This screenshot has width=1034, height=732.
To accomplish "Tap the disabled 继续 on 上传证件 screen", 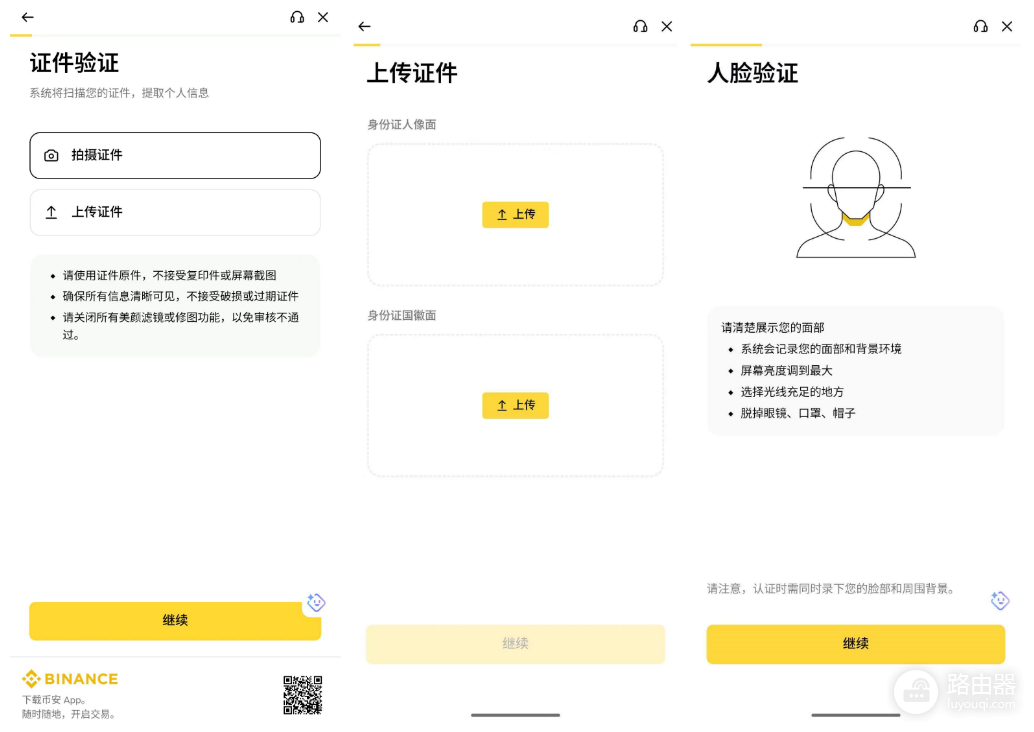I will tap(515, 644).
